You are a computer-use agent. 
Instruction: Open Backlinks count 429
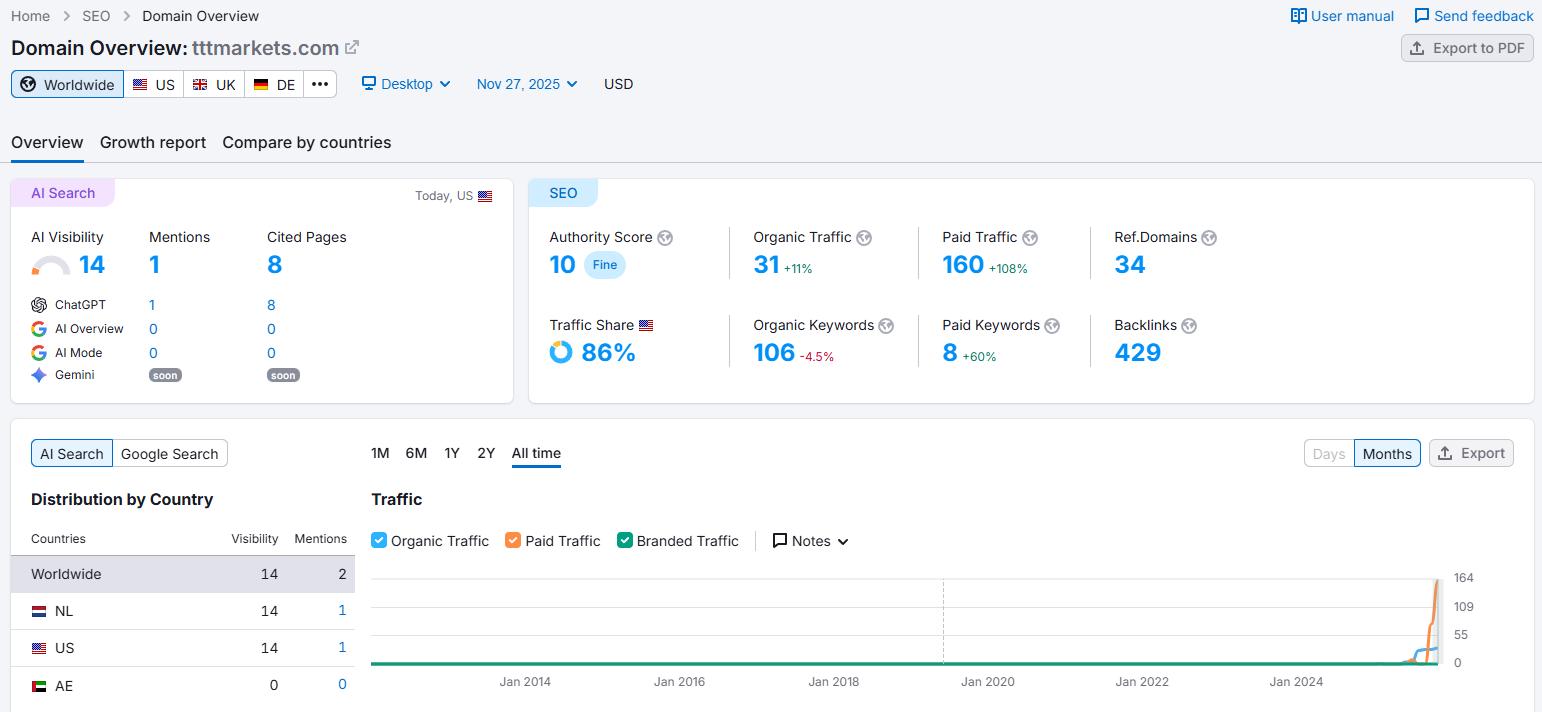click(x=1138, y=352)
